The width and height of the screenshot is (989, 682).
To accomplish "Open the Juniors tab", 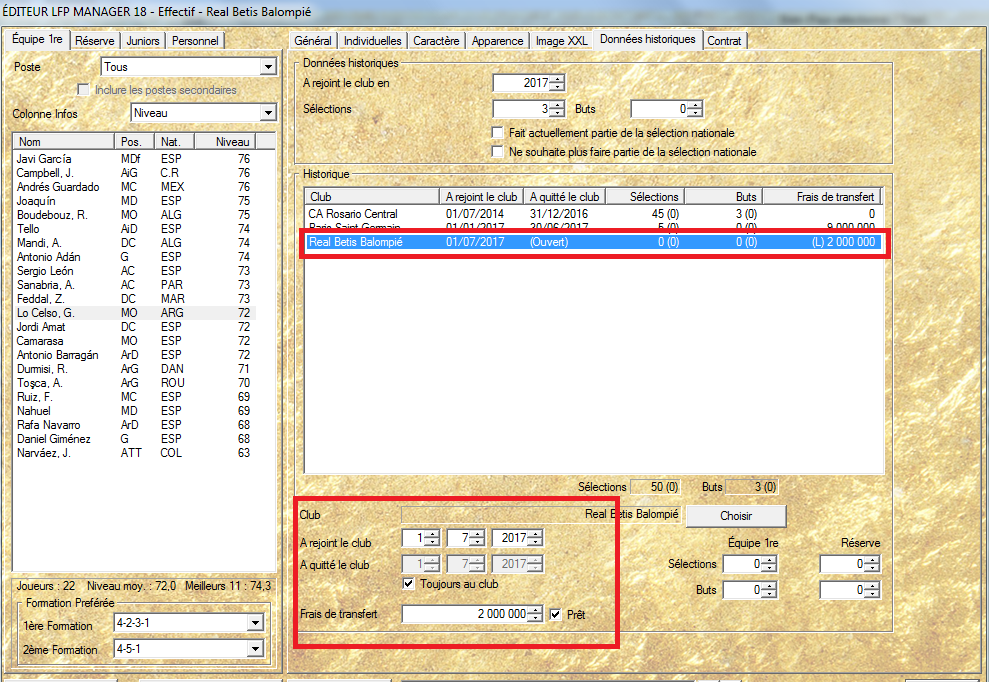I will pyautogui.click(x=143, y=40).
